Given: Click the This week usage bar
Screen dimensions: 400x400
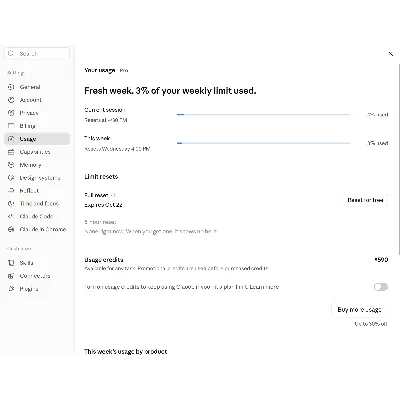Looking at the screenshot, I should click(263, 143).
